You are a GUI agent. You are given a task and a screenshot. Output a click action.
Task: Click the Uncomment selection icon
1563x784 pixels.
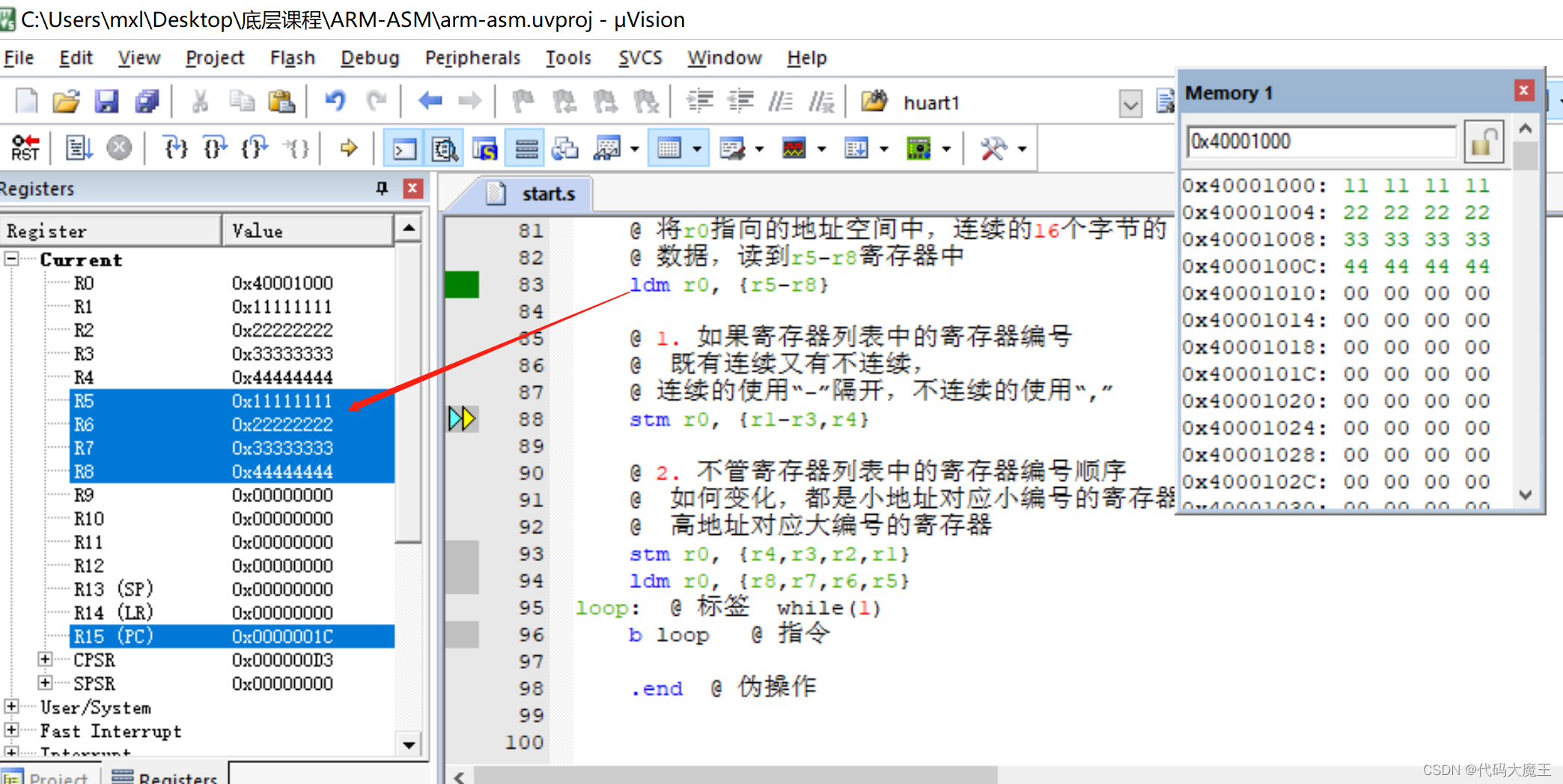click(821, 101)
